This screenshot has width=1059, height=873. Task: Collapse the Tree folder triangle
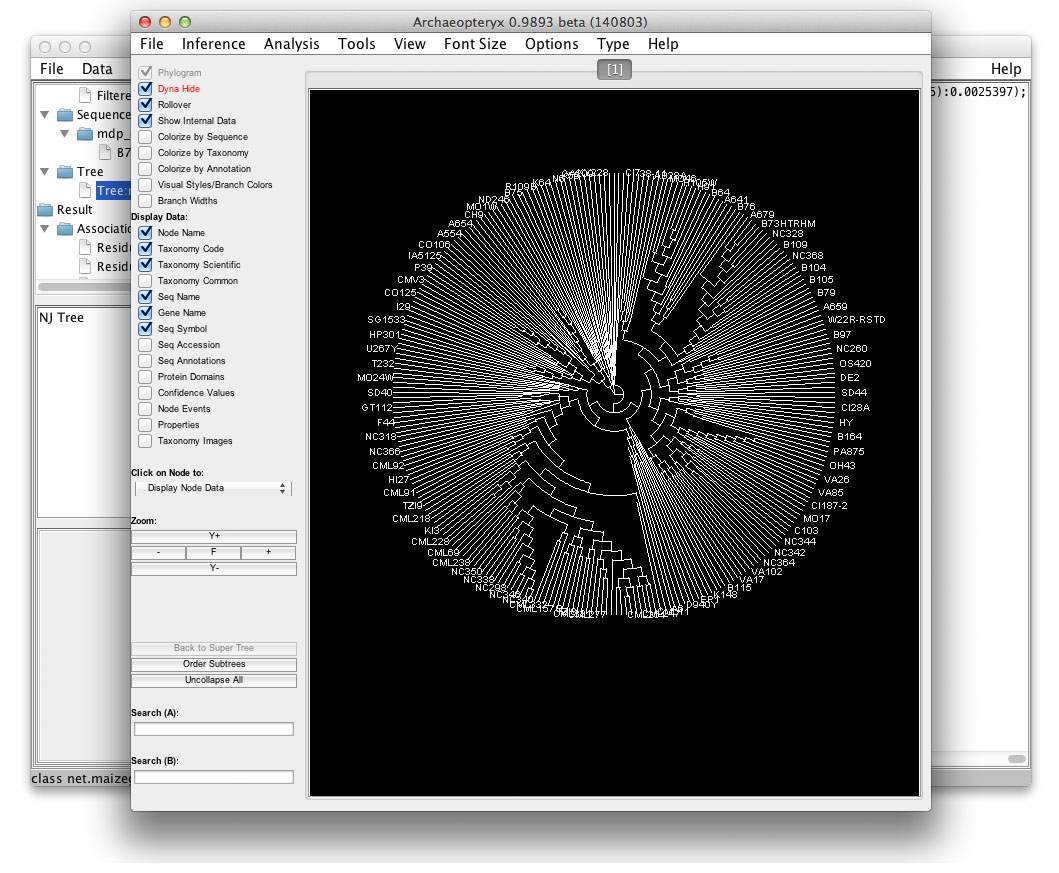45,171
